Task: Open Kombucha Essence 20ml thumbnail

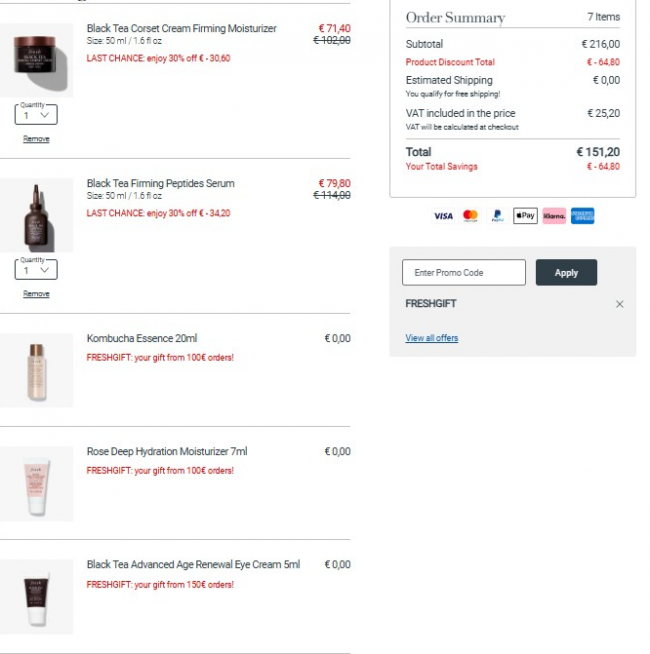Action: (36, 370)
